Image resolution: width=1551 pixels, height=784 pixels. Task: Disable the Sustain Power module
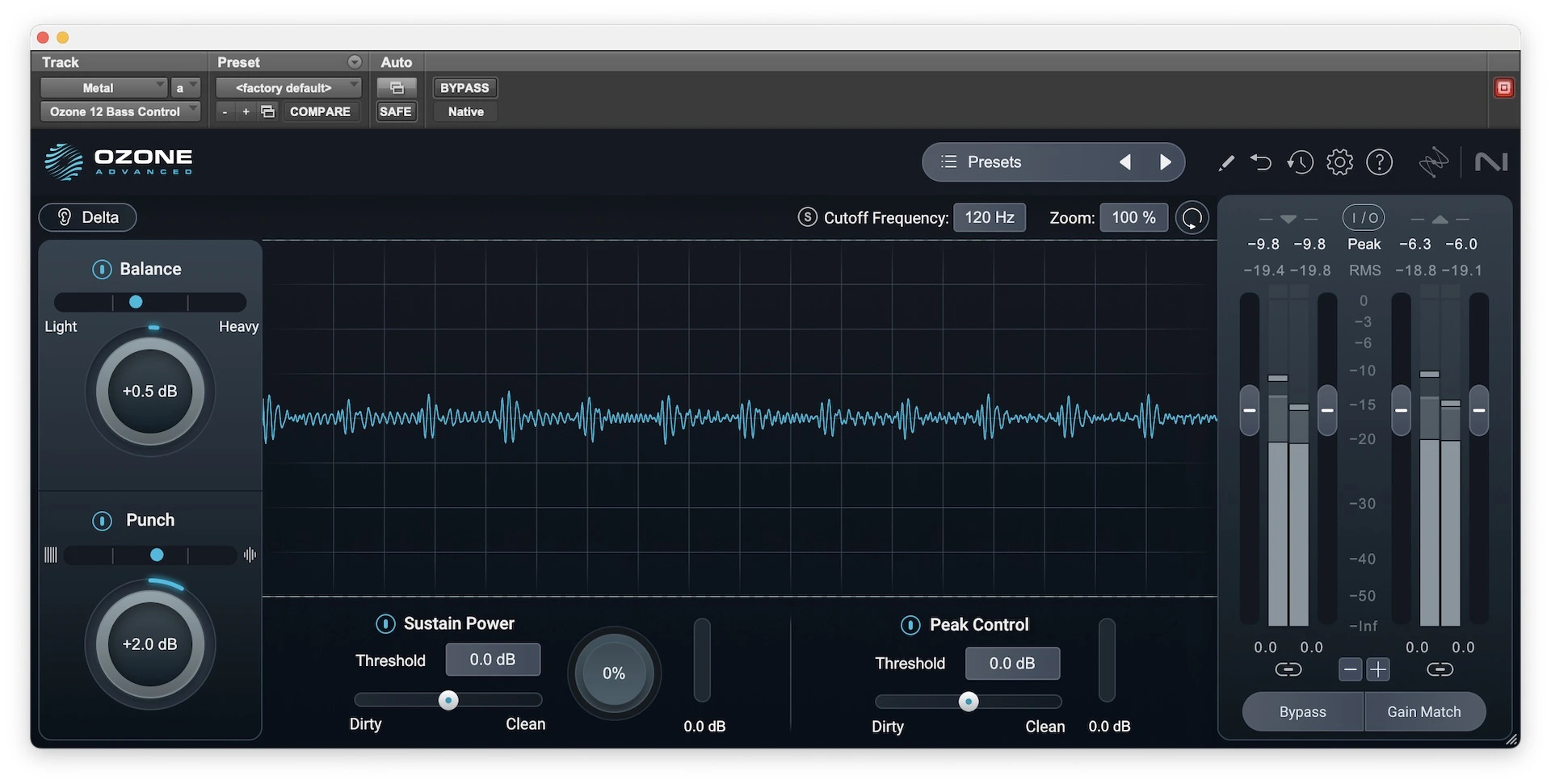tap(385, 624)
